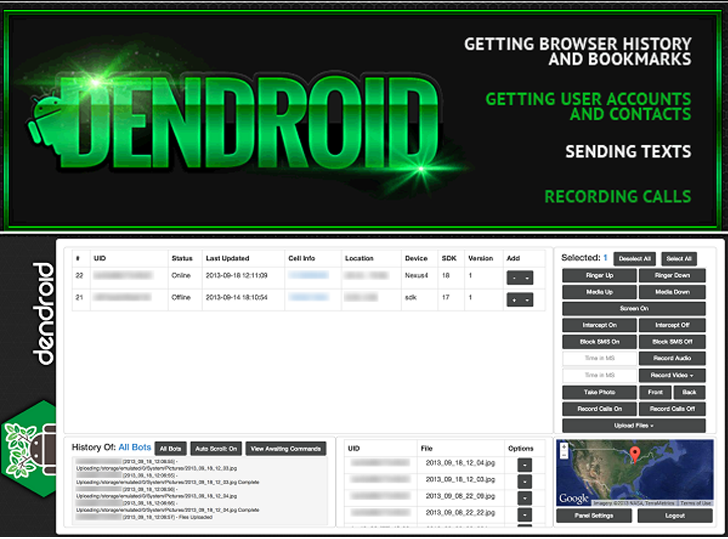Open options dropdown for 2013_09_08_22_22.jpg
Screen dimensions: 728x539
[525, 514]
